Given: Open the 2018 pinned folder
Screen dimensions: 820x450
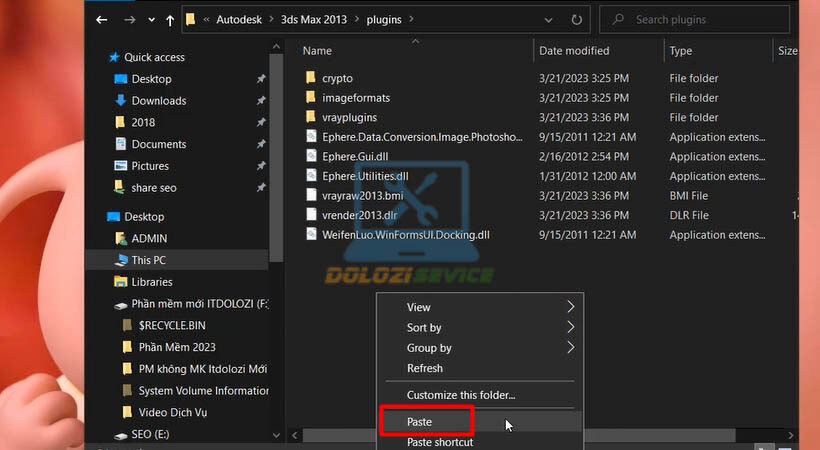Looking at the screenshot, I should [x=143, y=122].
